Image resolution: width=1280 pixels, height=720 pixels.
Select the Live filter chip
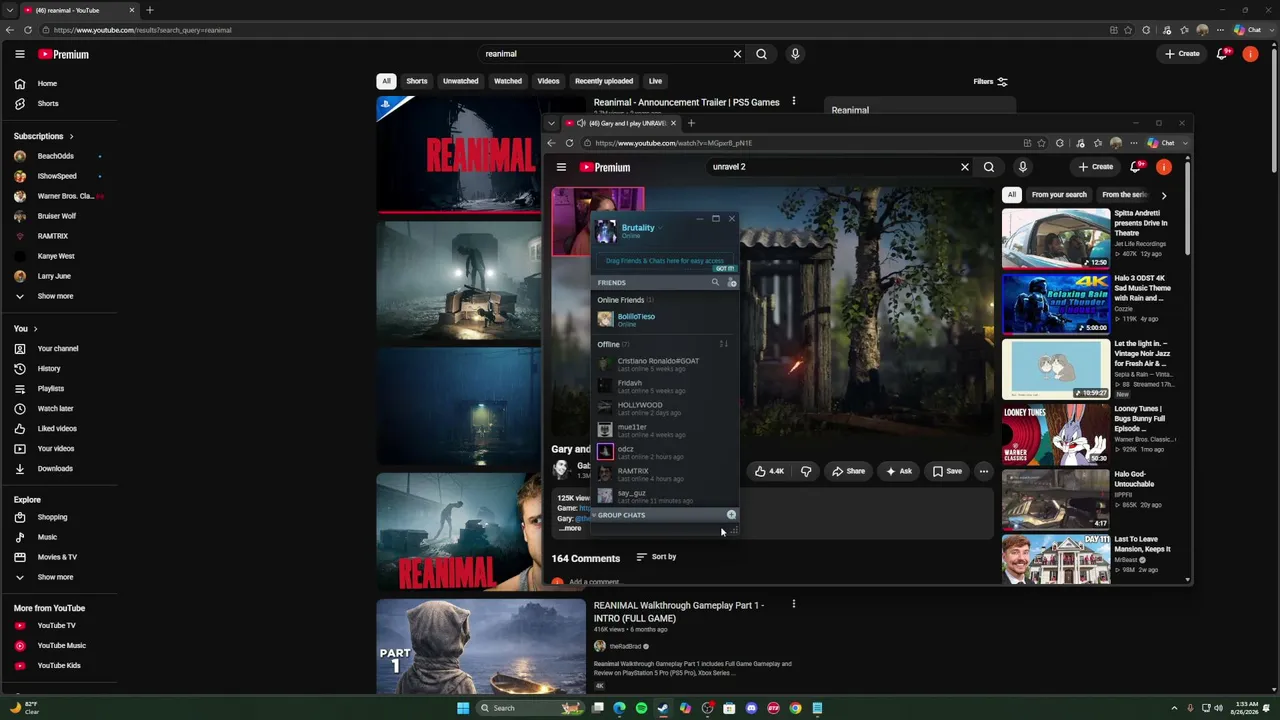coord(655,81)
